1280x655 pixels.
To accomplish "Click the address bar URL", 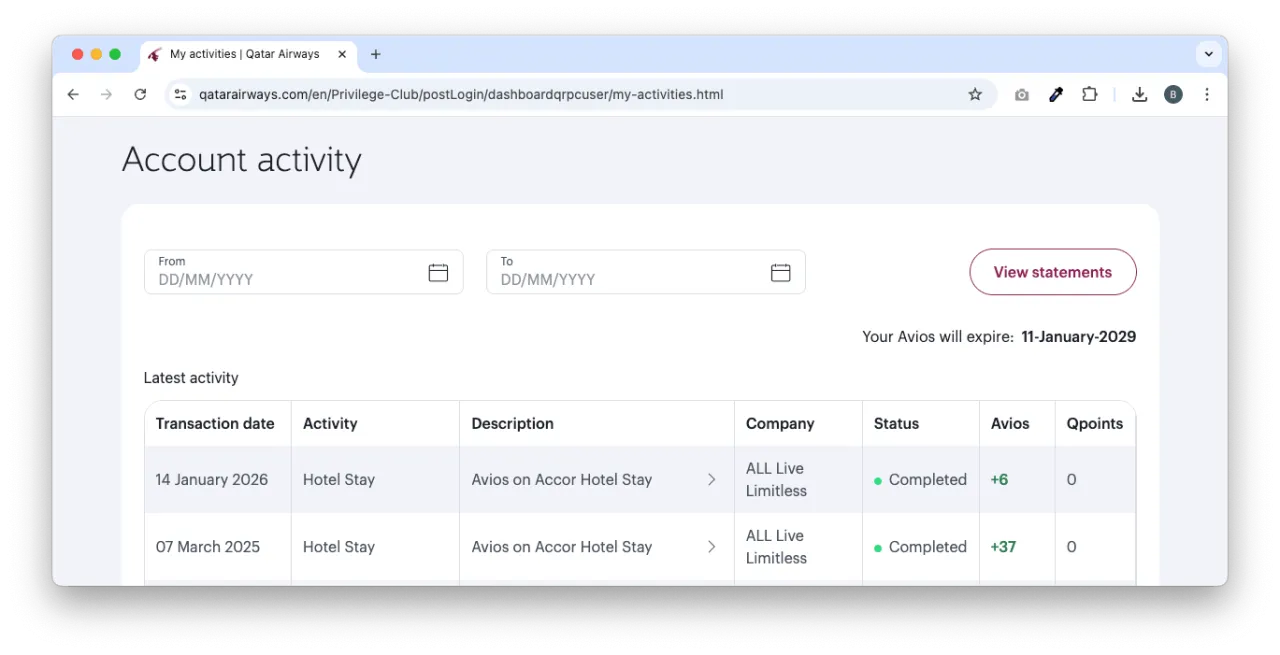I will (461, 95).
